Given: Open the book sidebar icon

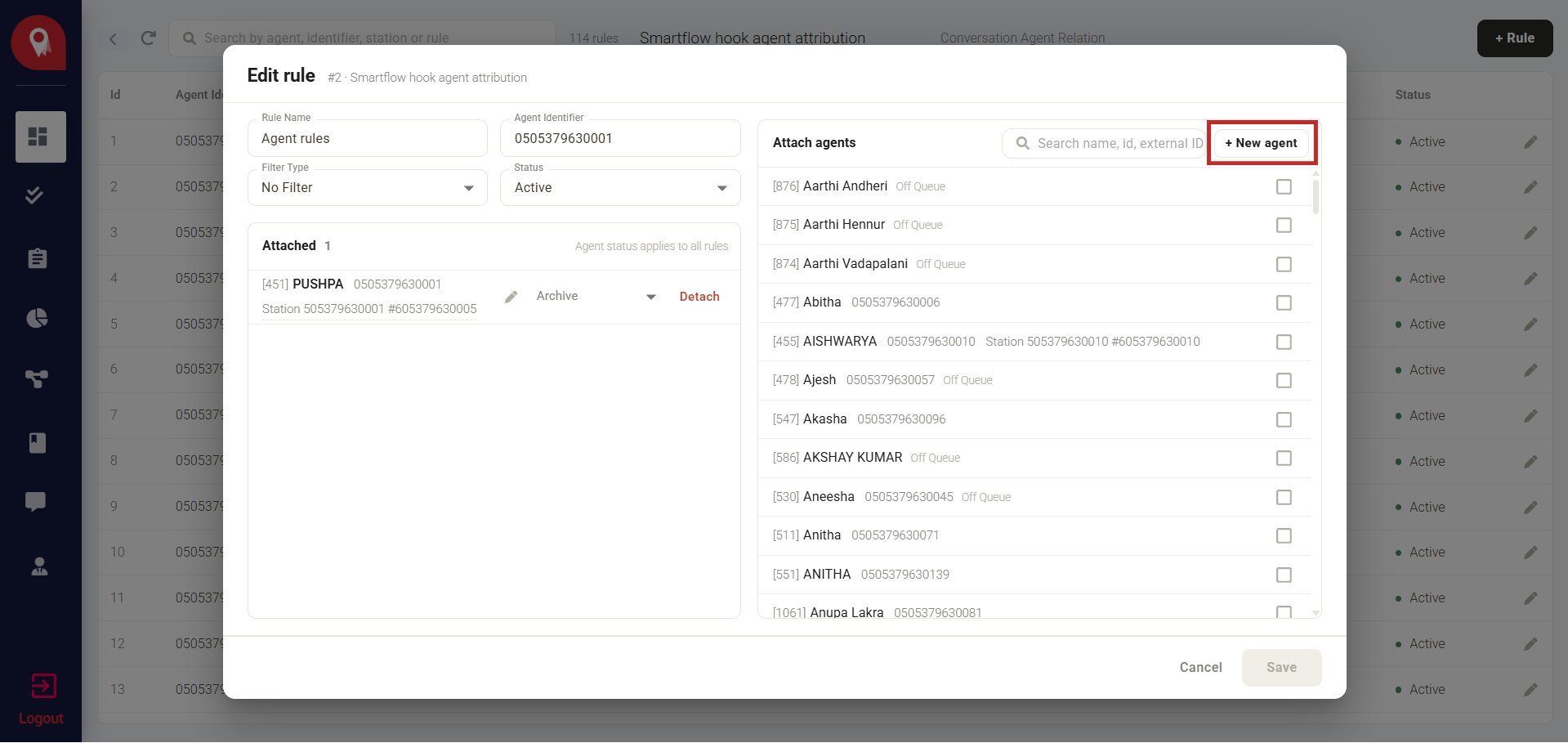Looking at the screenshot, I should tap(38, 443).
